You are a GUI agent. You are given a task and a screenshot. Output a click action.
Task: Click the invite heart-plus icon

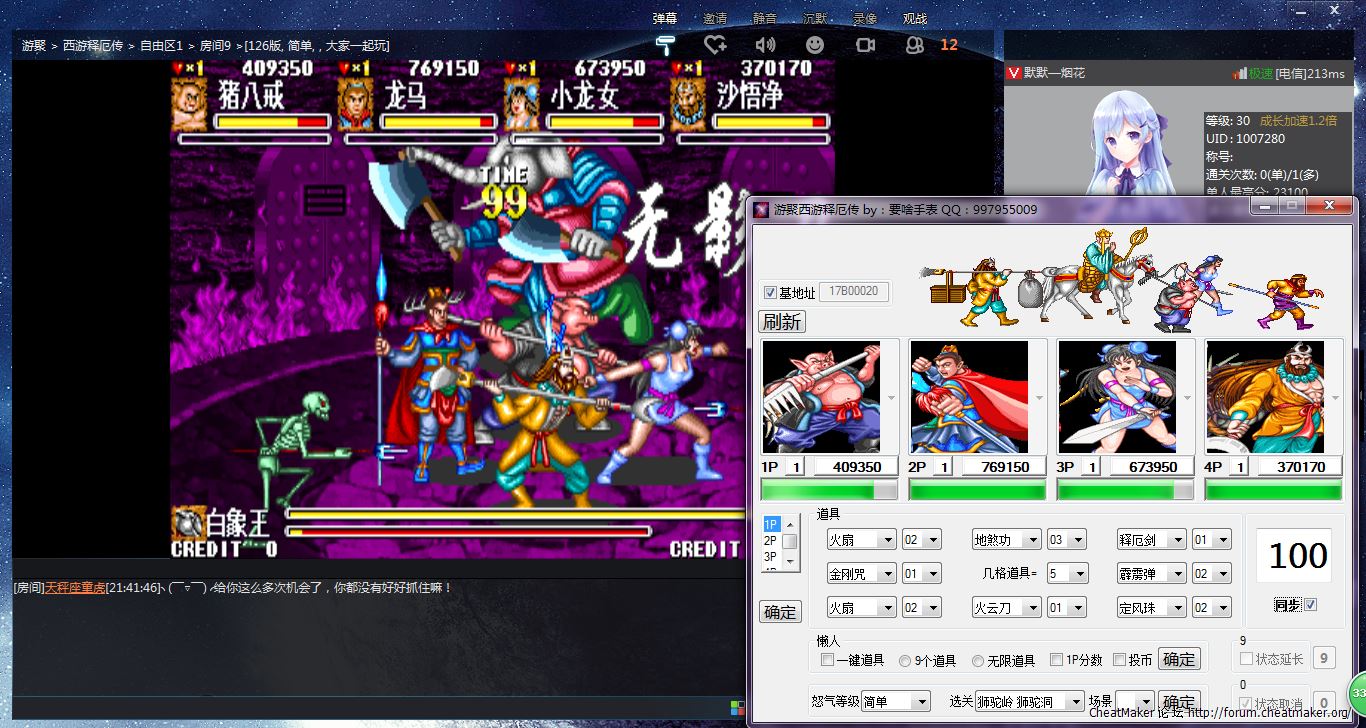[714, 44]
